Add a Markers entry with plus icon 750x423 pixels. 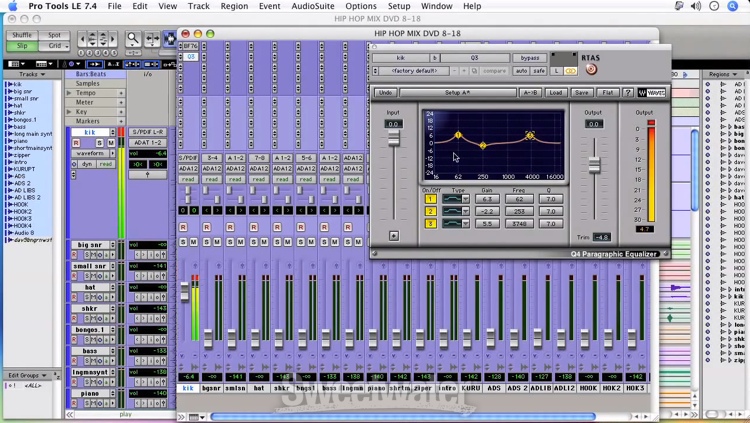pos(121,121)
